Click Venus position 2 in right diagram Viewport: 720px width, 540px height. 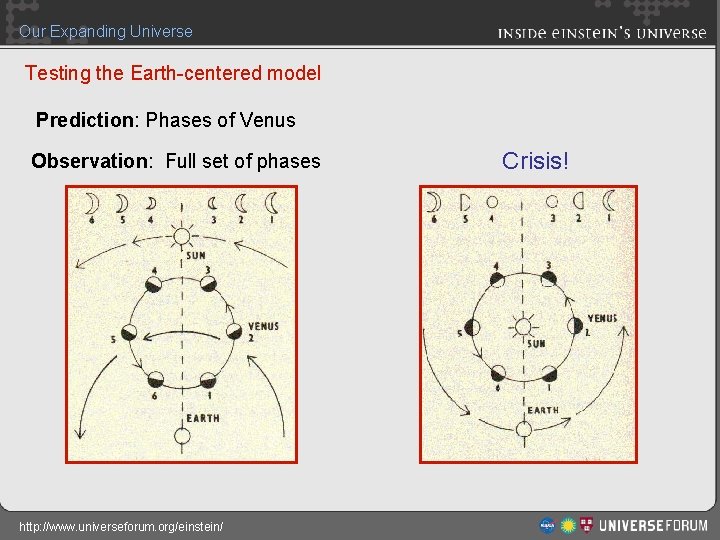[575, 325]
